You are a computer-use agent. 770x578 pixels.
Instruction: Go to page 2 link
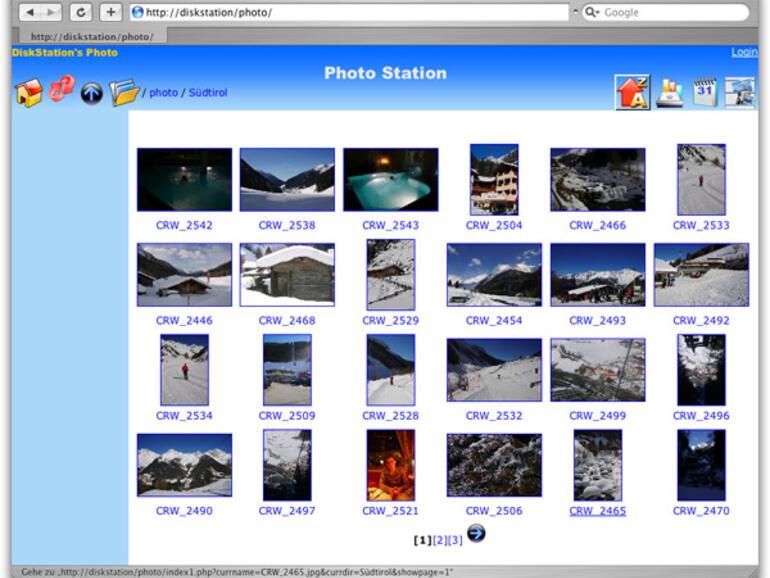pos(440,540)
